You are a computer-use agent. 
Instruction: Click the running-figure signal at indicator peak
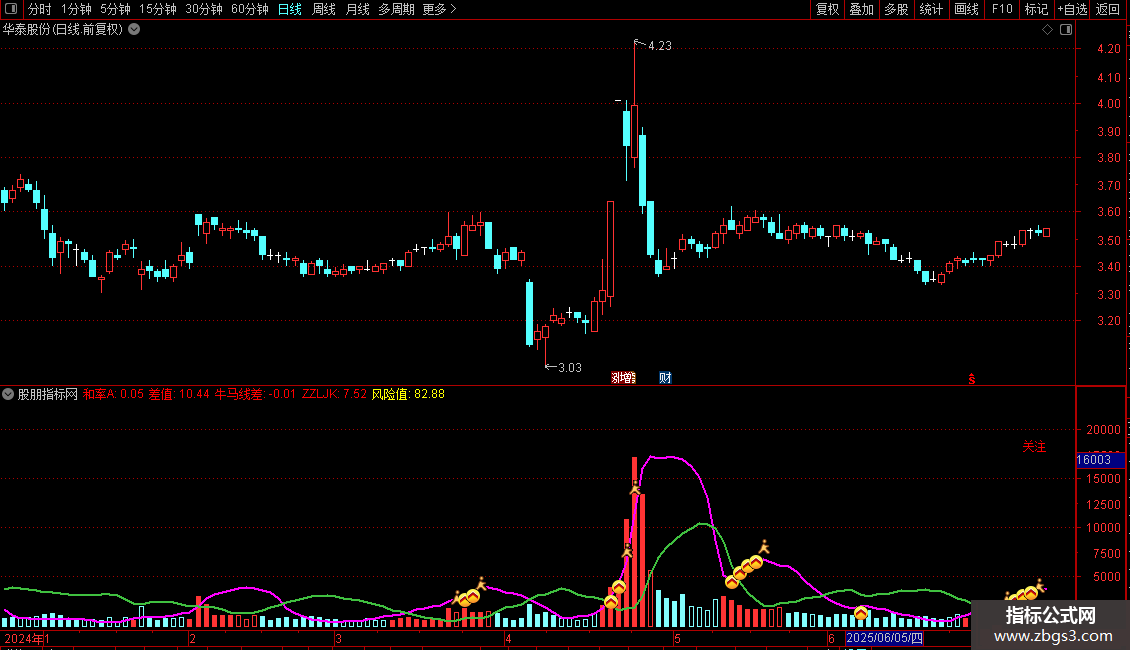(x=635, y=488)
